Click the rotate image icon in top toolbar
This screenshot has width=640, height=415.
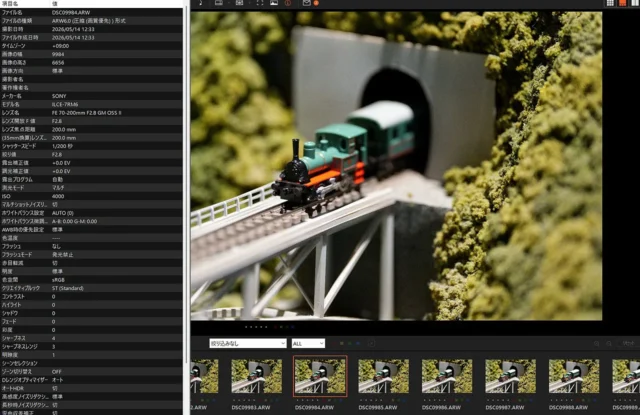click(201, 3)
